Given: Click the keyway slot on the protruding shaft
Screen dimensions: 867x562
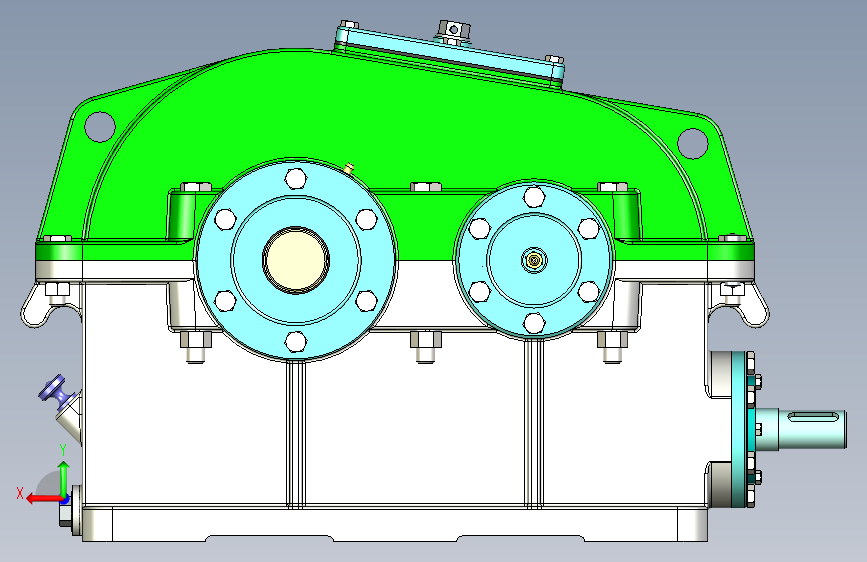Looking at the screenshot, I should pos(811,417).
